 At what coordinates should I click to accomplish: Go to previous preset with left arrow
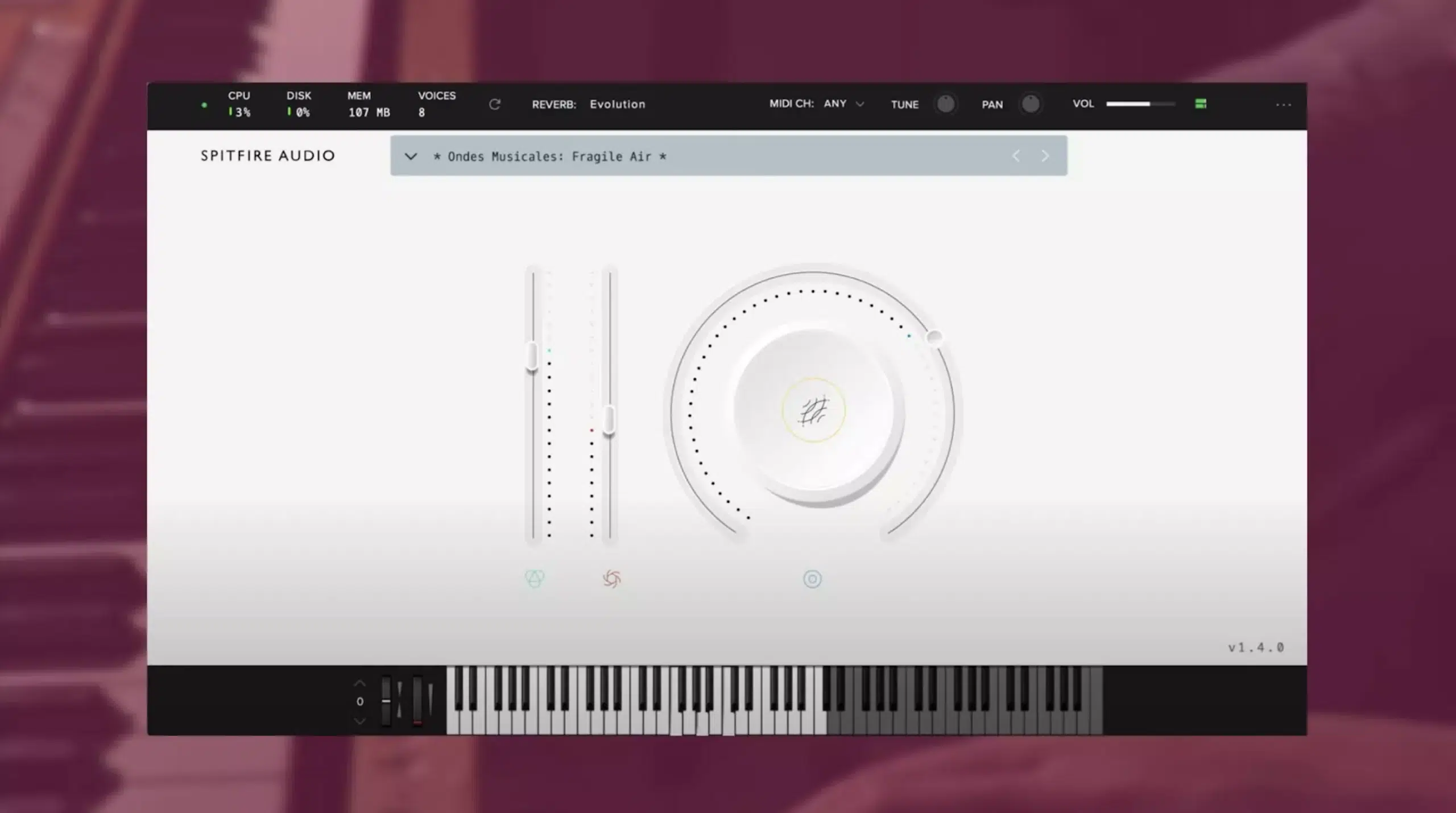[1016, 156]
